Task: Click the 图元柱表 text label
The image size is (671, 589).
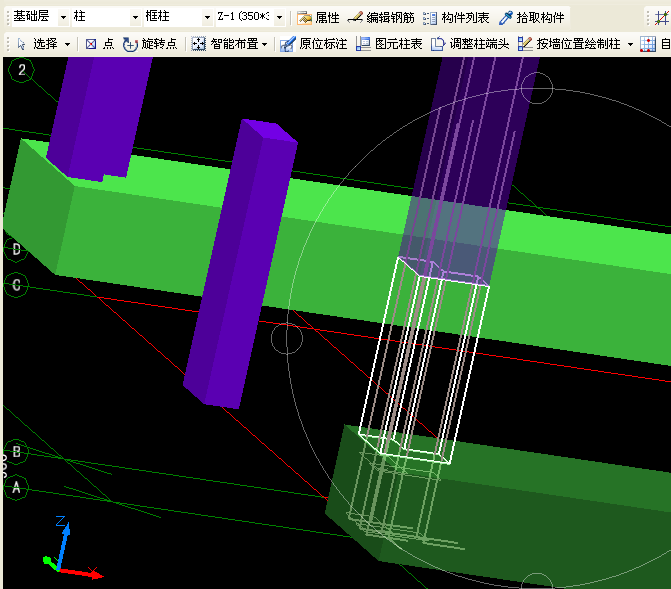Action: (398, 44)
